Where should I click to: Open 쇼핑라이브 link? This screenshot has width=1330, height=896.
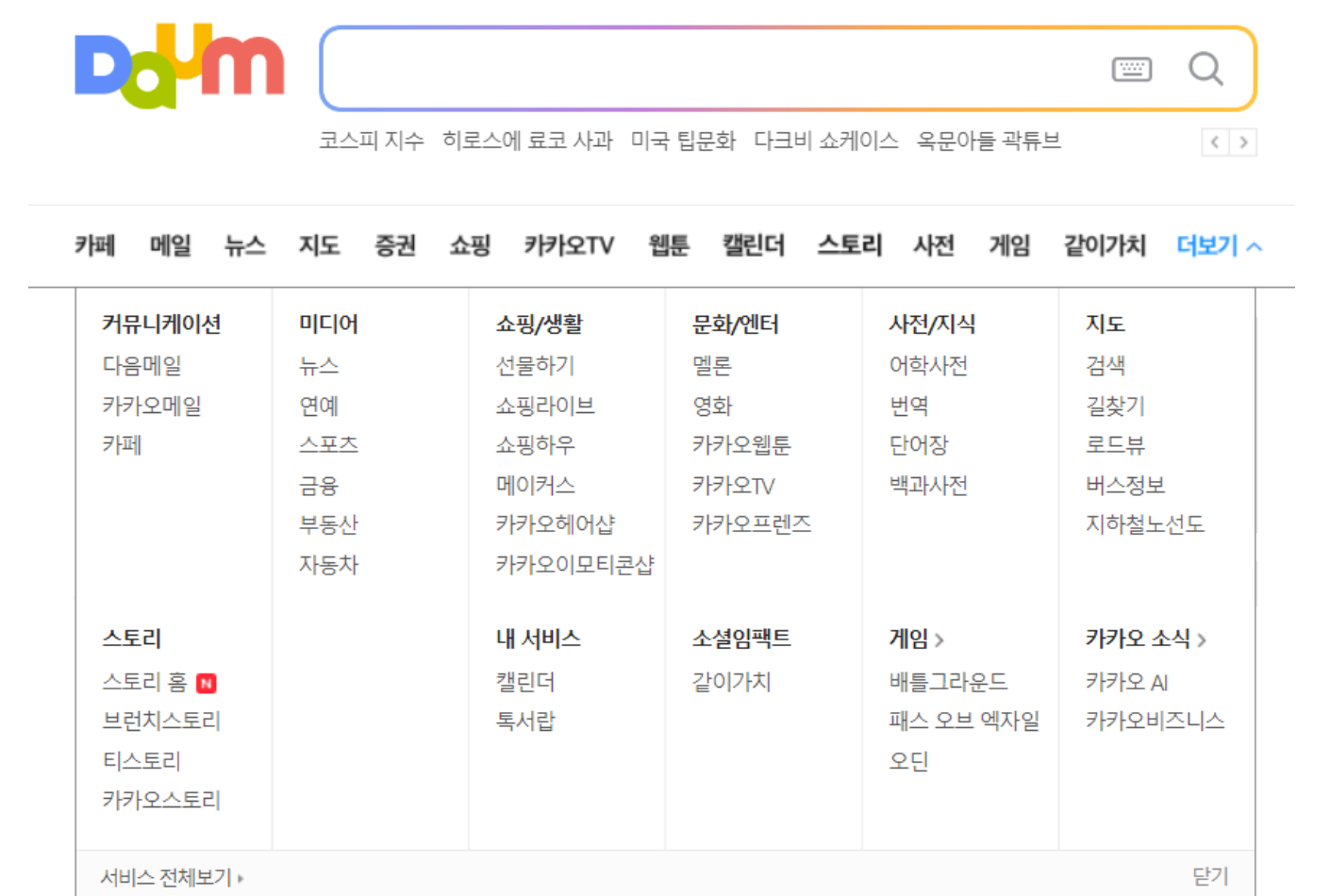[545, 406]
